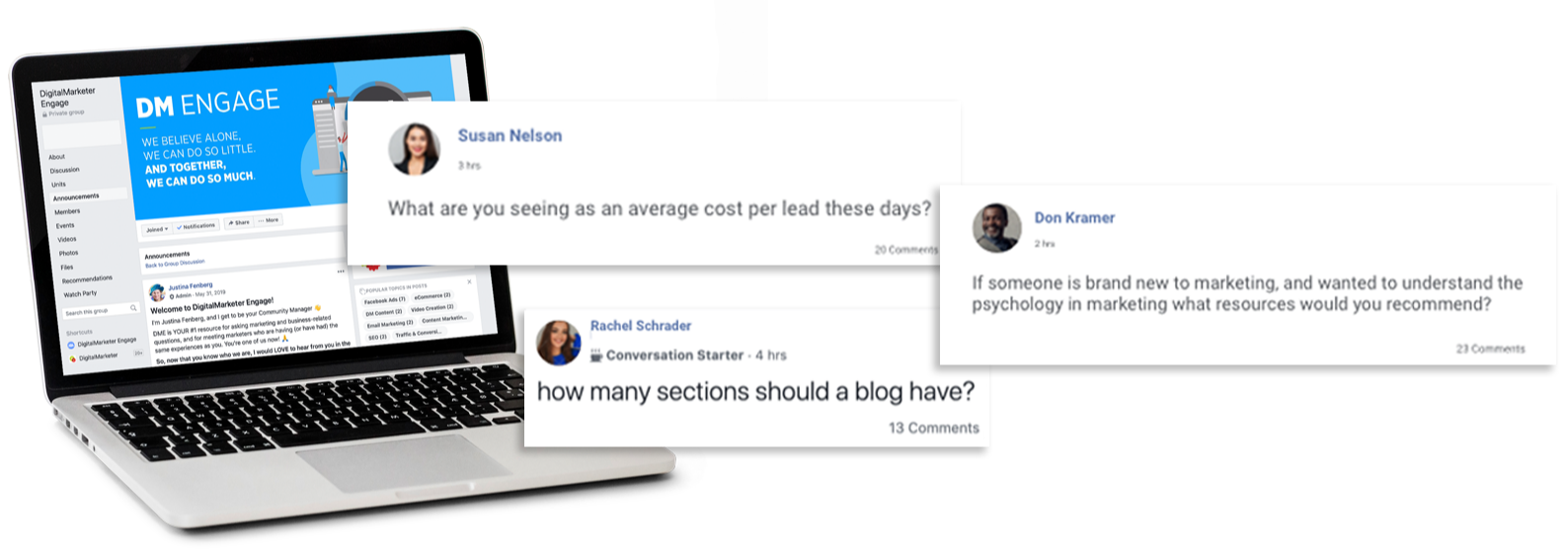Expand the Joined dropdown button
The image size is (1568, 550).
pos(157,229)
